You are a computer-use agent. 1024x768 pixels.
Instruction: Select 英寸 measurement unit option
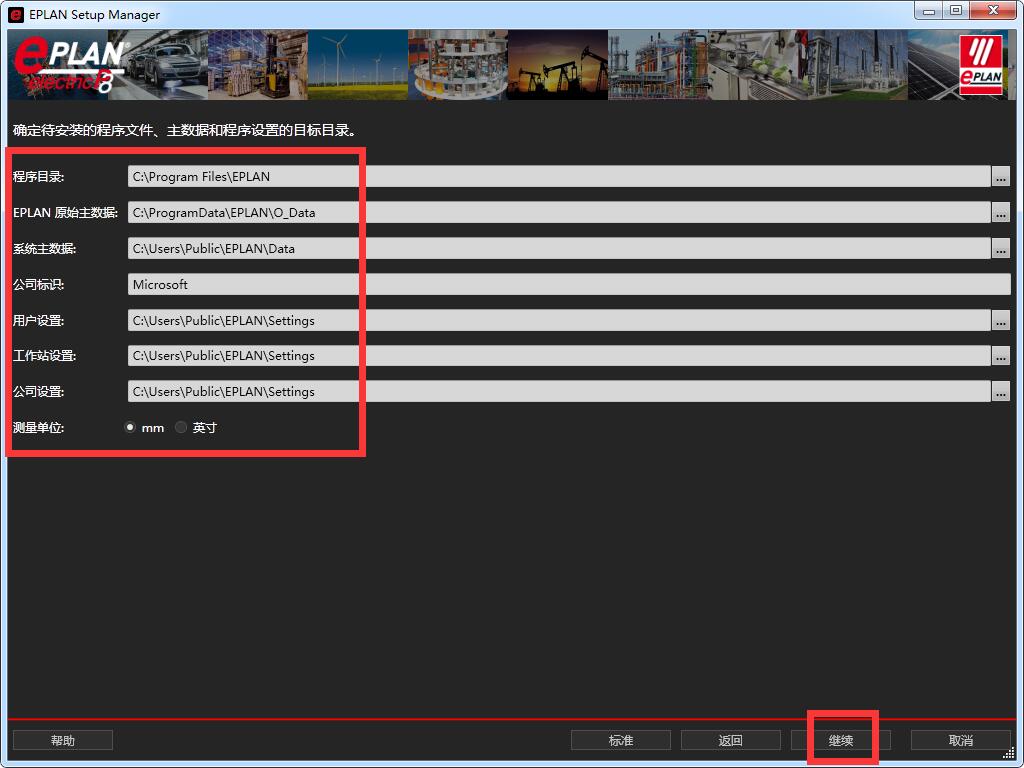pos(181,428)
